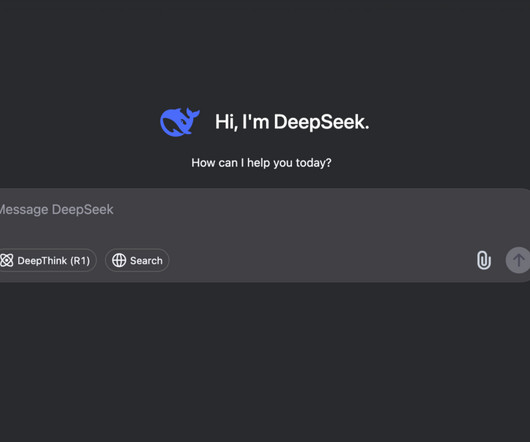Click the DeepSeek whale logo

(x=180, y=122)
